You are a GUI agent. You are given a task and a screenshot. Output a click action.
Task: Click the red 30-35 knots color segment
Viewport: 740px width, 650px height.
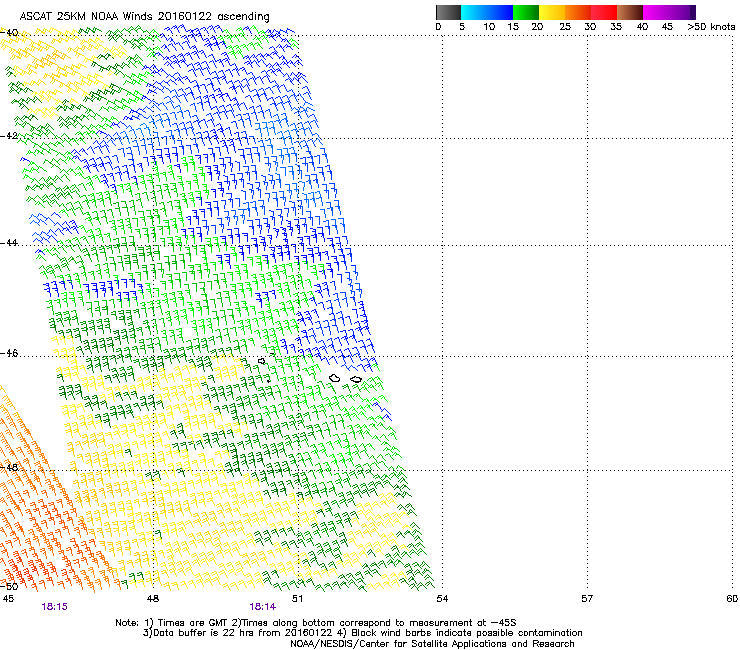click(x=604, y=12)
